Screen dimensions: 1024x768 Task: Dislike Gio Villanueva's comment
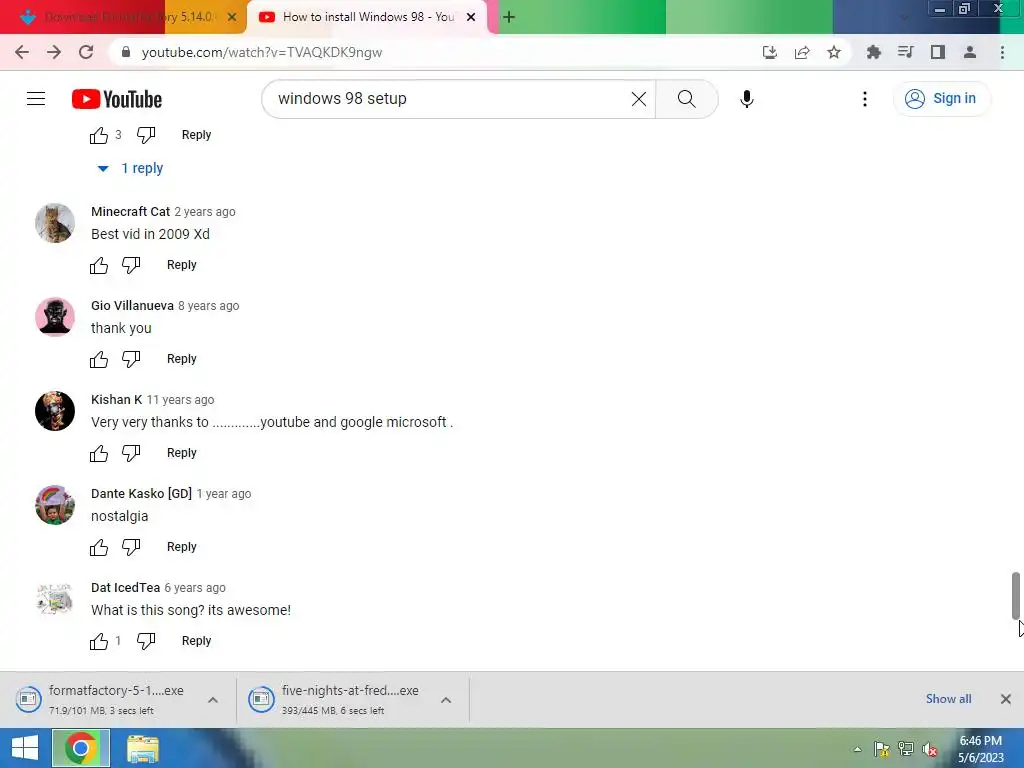coord(131,359)
